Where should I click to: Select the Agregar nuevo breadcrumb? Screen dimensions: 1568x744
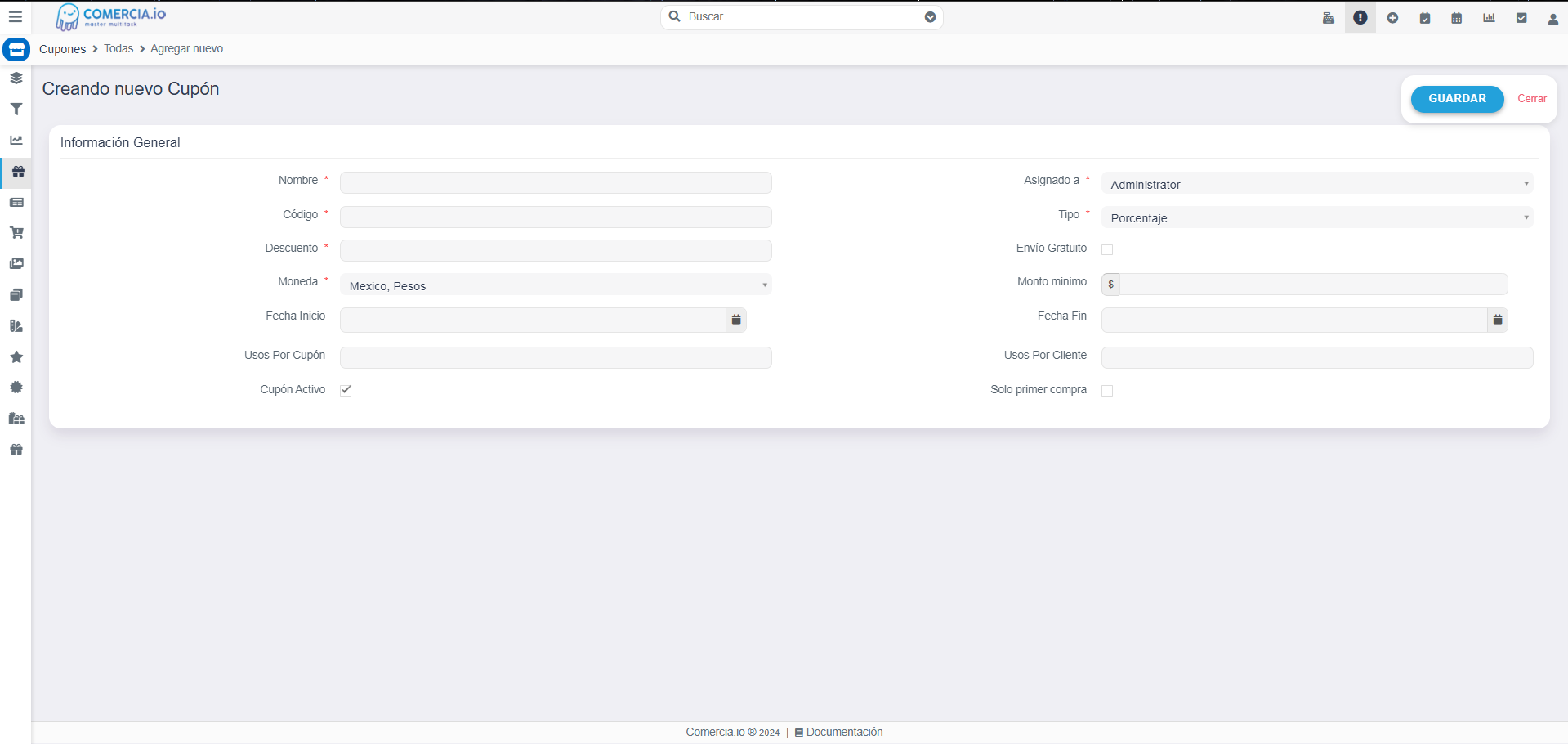click(x=186, y=49)
